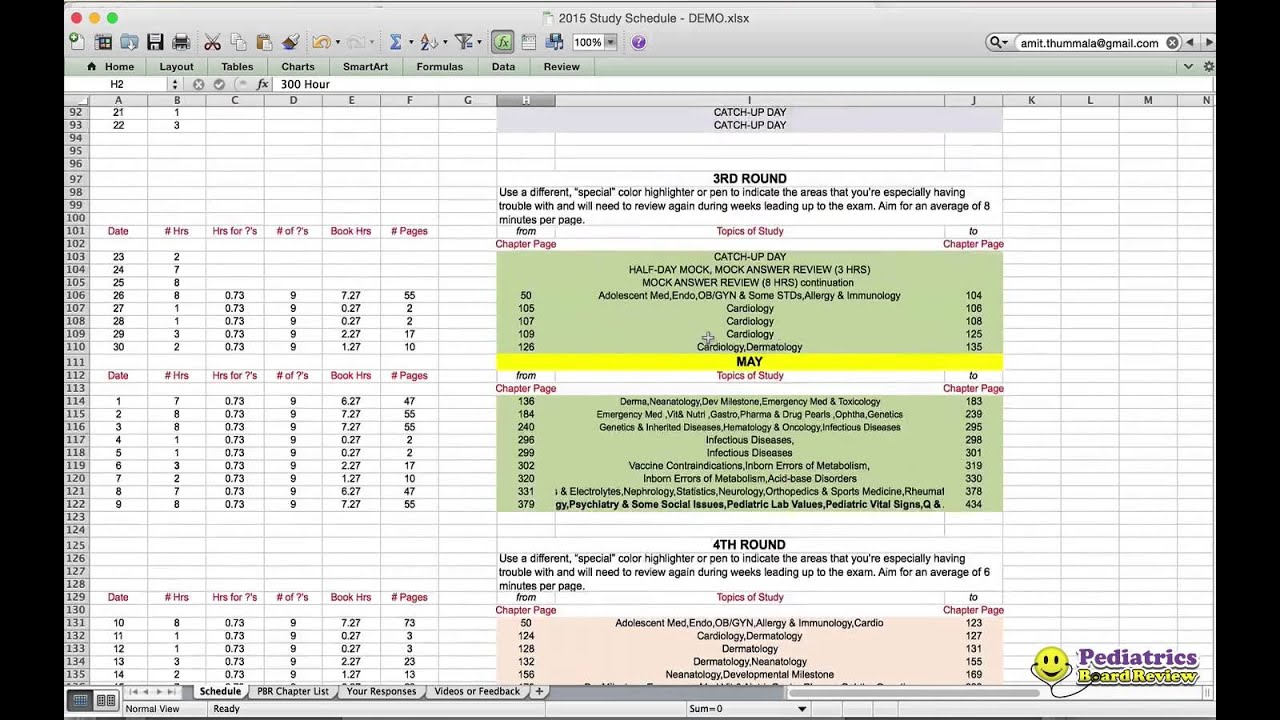Open the Name Box dropdown stepper
The height and width of the screenshot is (720, 1280).
pos(175,84)
